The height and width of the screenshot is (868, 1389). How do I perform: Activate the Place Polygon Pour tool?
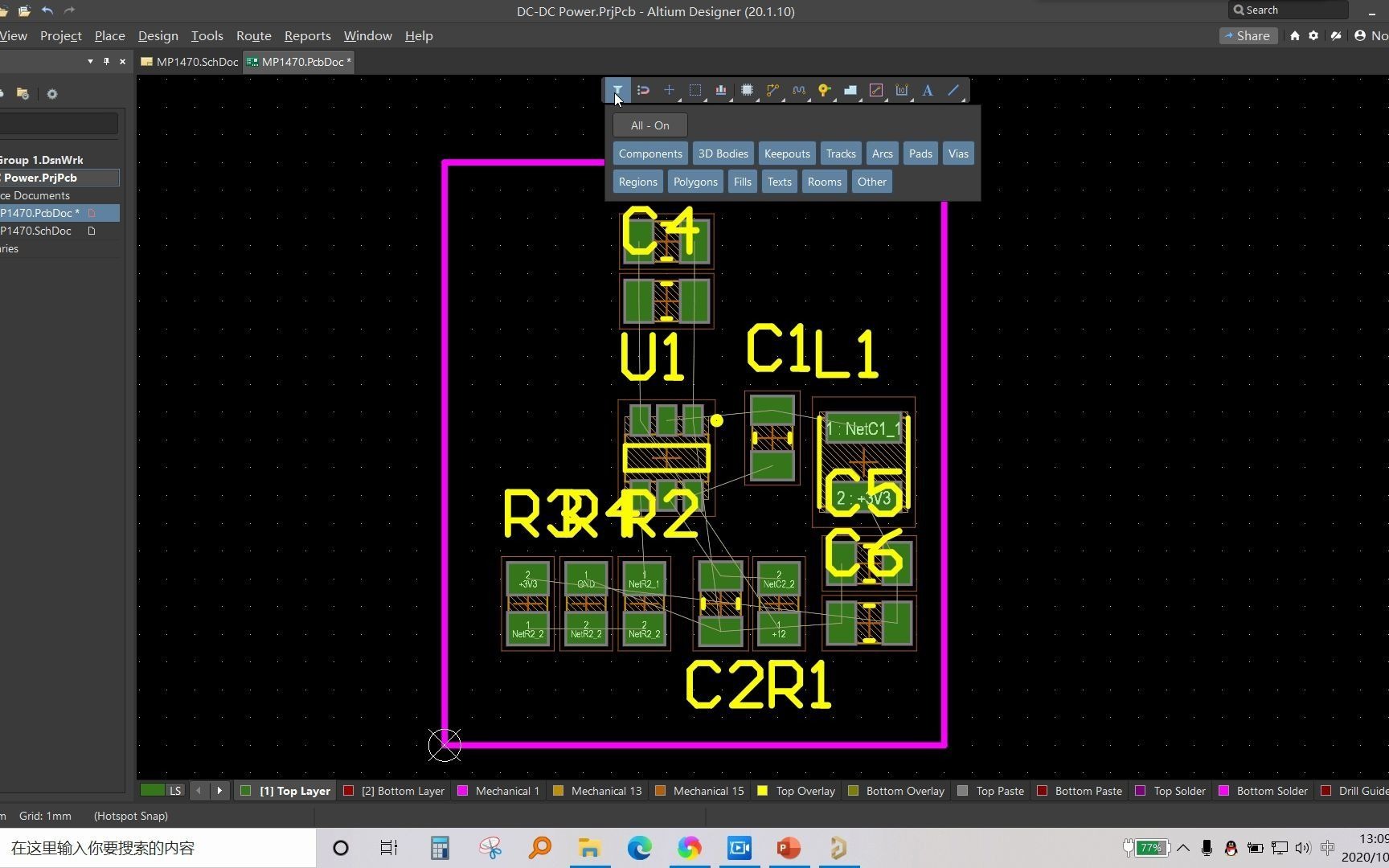coord(851,90)
